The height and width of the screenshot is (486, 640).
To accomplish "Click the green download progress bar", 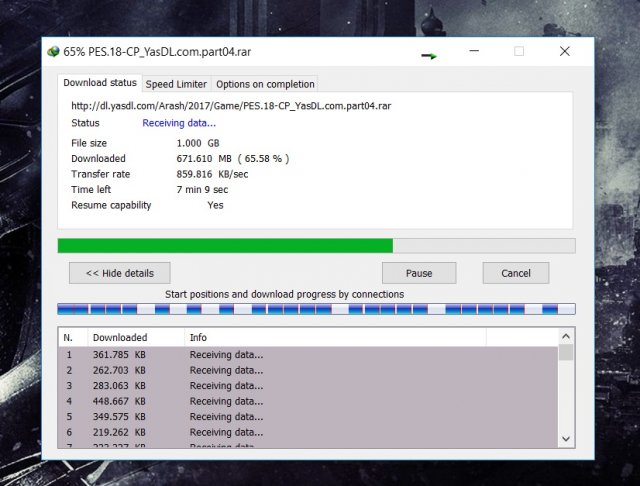I will (316, 246).
